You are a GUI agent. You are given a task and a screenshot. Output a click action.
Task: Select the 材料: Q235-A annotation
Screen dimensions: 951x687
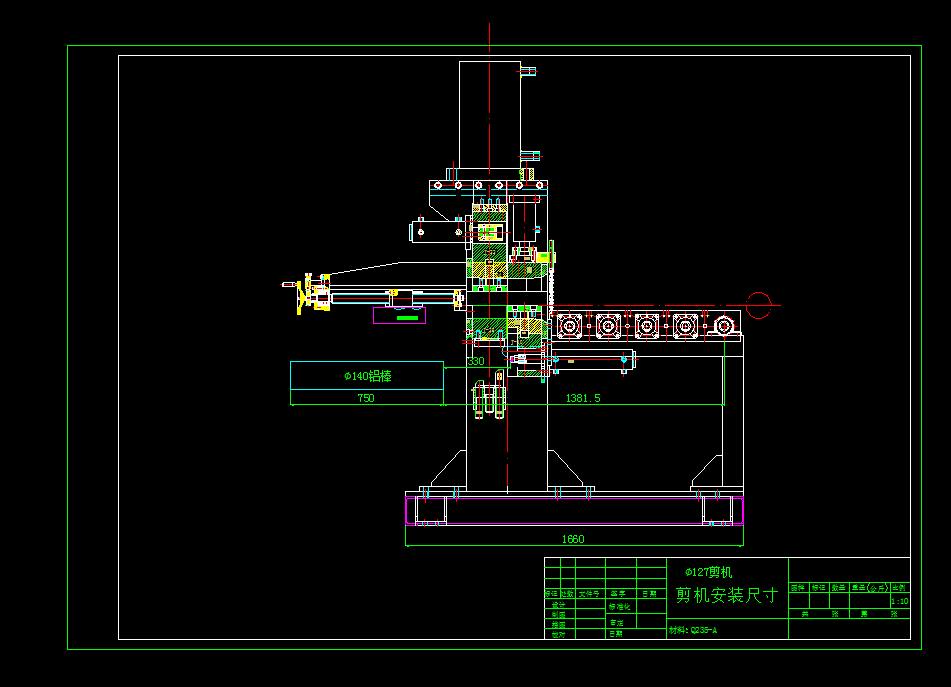coord(691,628)
